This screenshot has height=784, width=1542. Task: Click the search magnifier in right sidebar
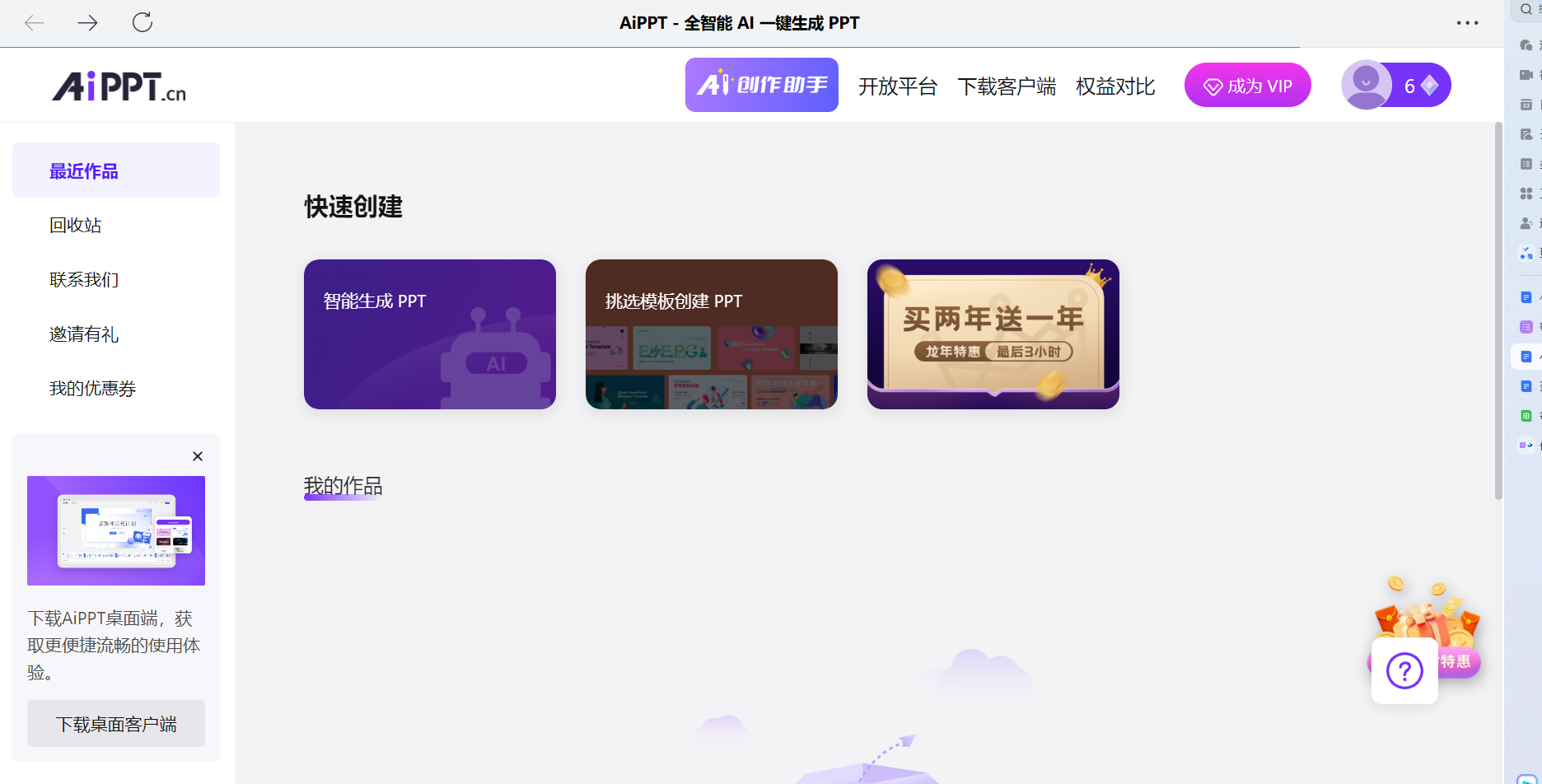(1526, 9)
